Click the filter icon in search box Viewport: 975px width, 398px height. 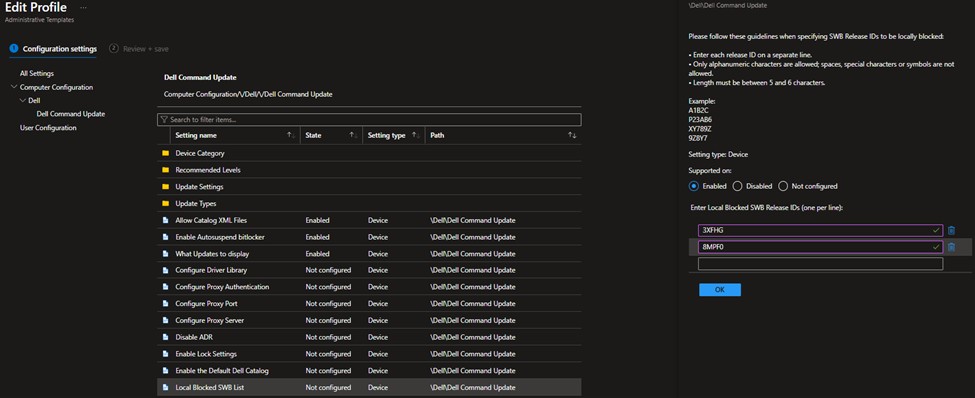[164, 119]
